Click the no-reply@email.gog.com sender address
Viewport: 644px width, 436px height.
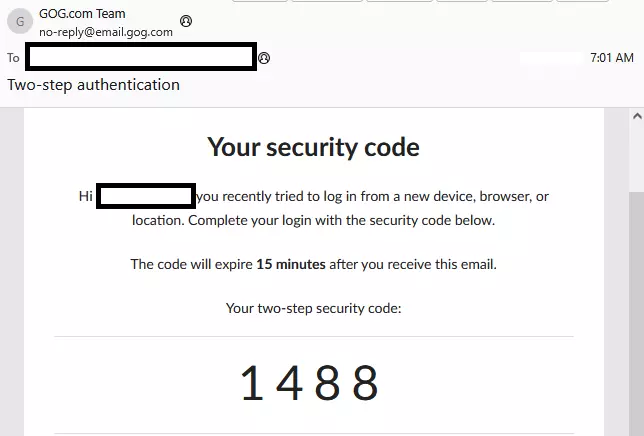[106, 32]
